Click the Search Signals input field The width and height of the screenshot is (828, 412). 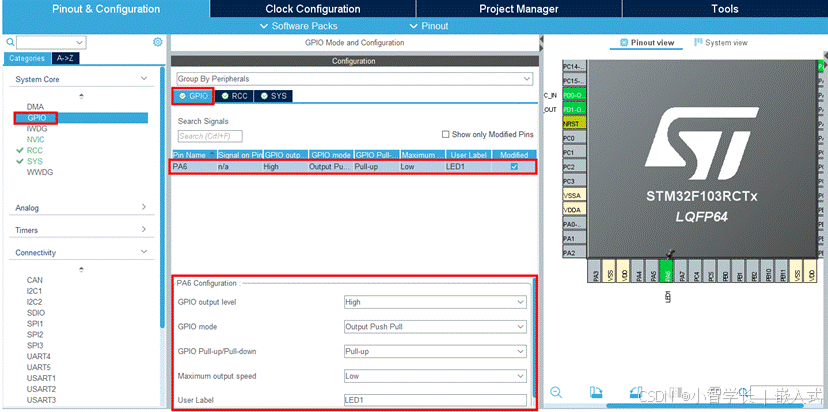(x=210, y=136)
